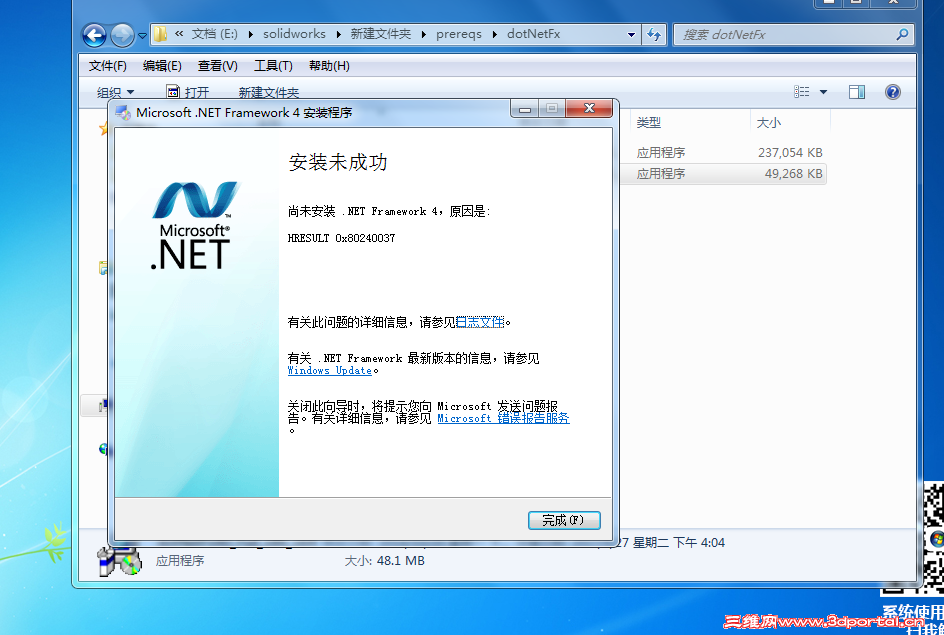Open the 帮助(H) menu
The height and width of the screenshot is (635, 944).
tap(329, 66)
